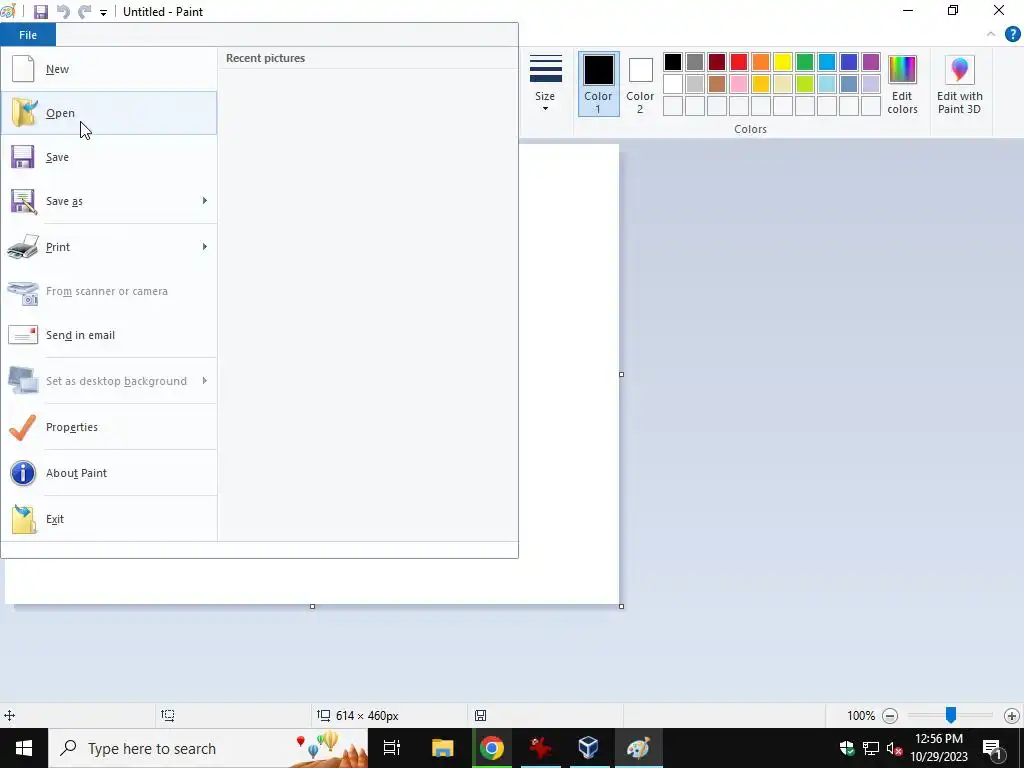The height and width of the screenshot is (768, 1024).
Task: Open About Paint
Action: 109,473
